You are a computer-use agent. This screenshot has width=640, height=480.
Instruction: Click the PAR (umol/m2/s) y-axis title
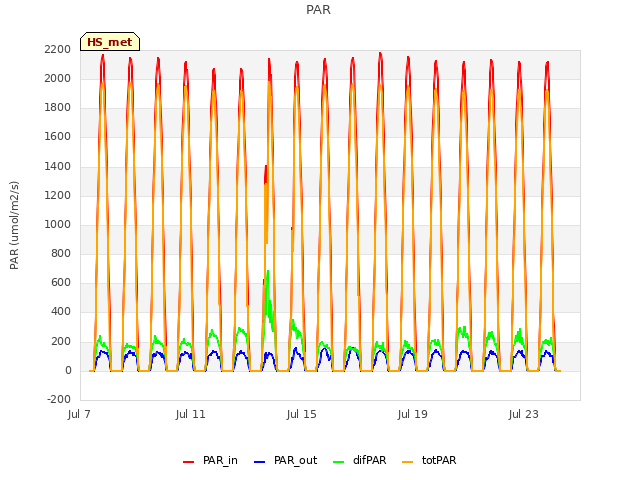pos(14,225)
